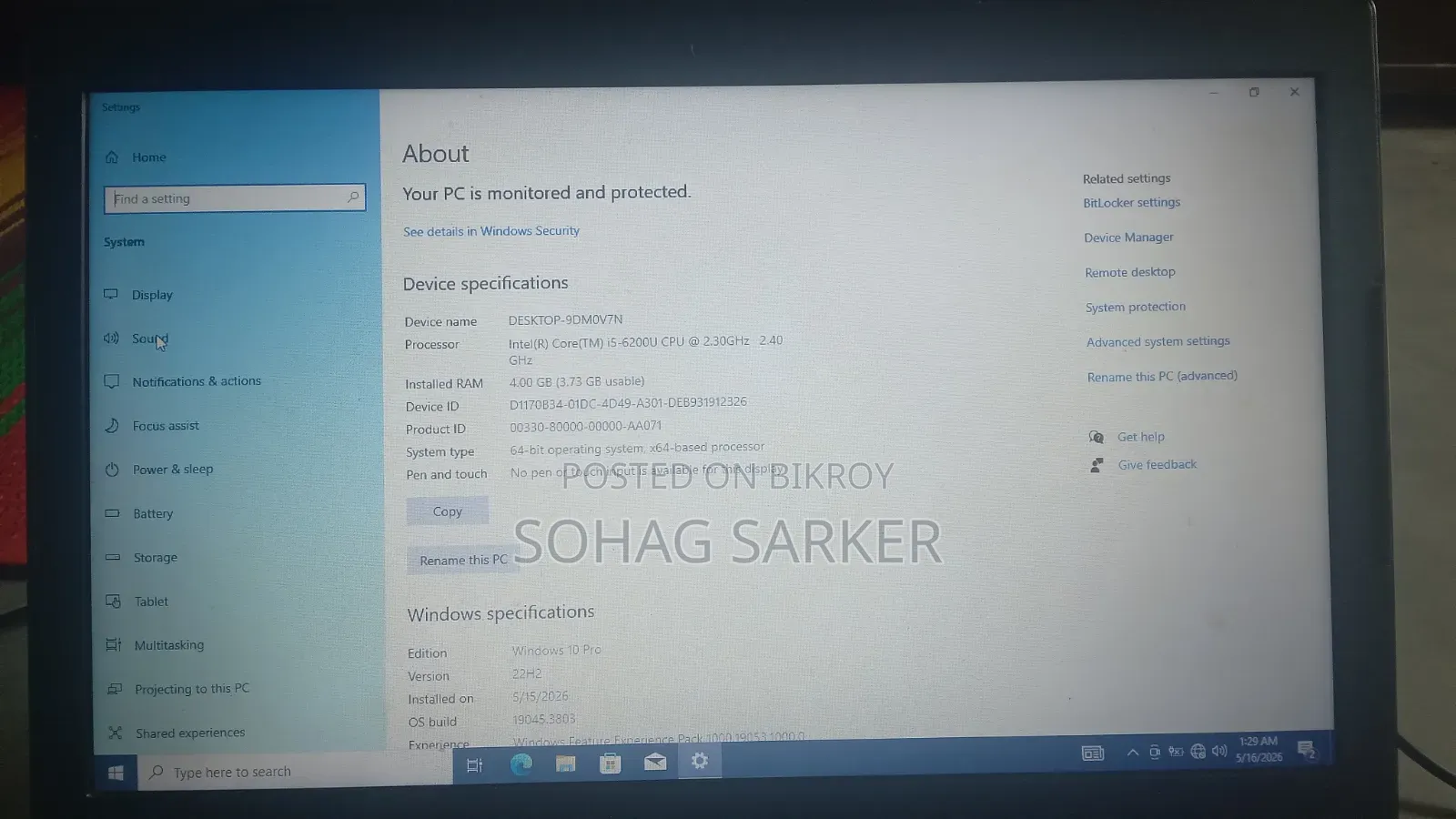
Task: Click the volume icon in system tray
Action: coord(1219,751)
